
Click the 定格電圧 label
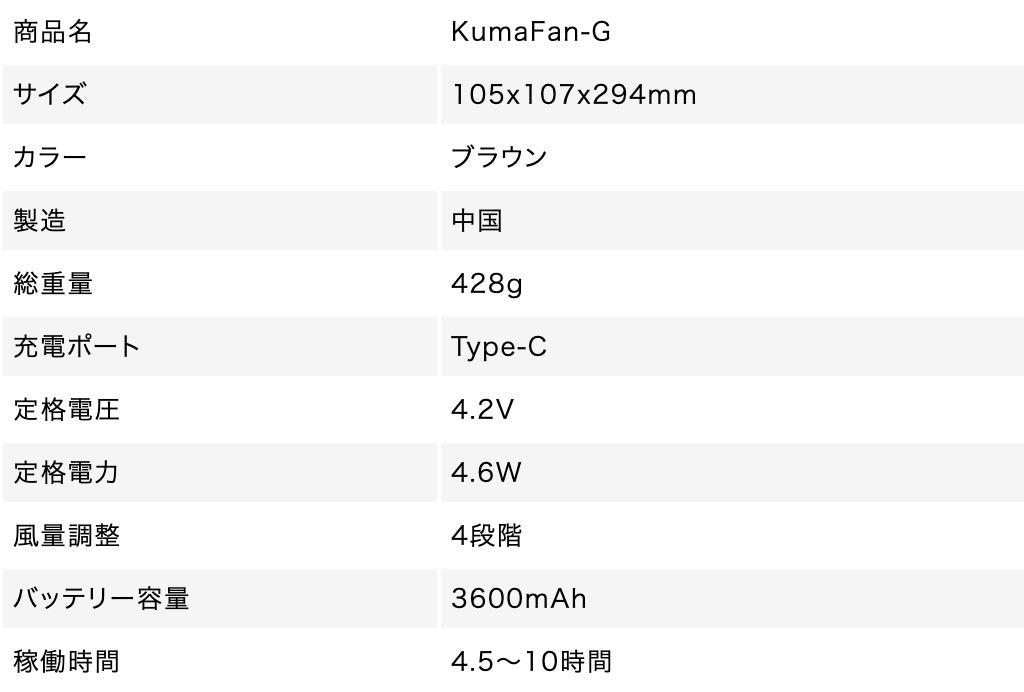point(66,410)
